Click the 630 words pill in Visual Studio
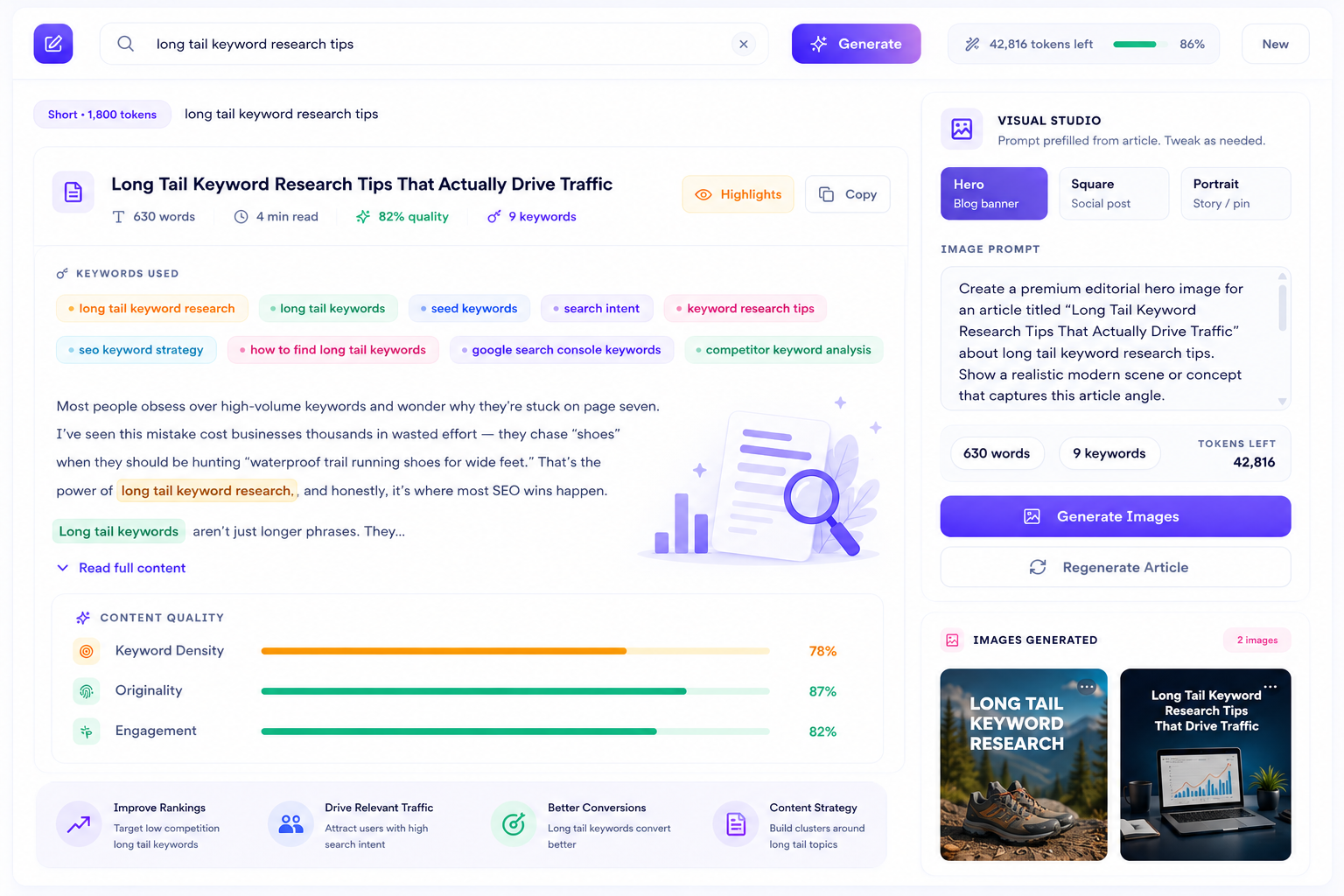The height and width of the screenshot is (896, 1344). point(997,453)
